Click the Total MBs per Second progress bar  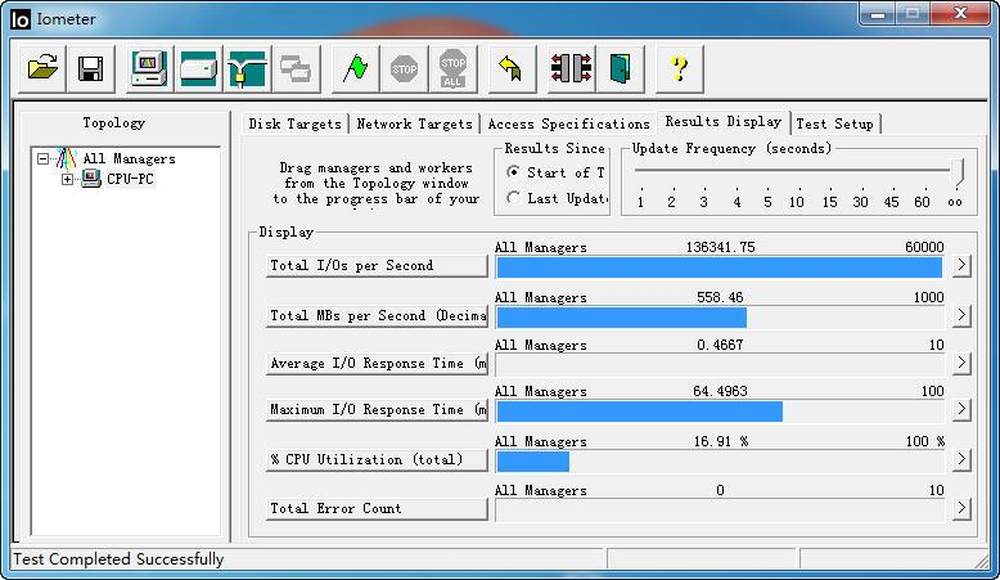click(x=720, y=317)
